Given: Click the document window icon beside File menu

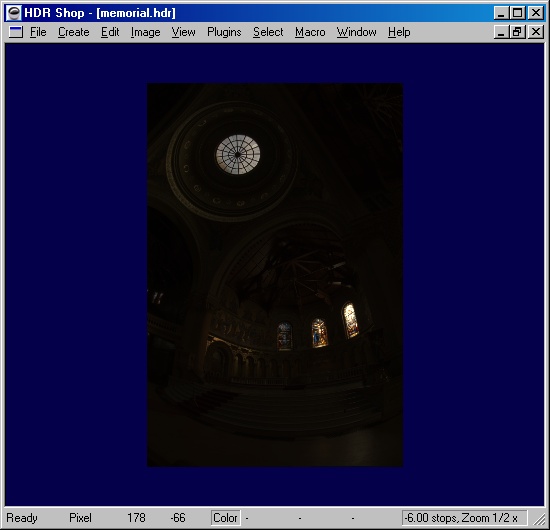Looking at the screenshot, I should pyautogui.click(x=16, y=32).
